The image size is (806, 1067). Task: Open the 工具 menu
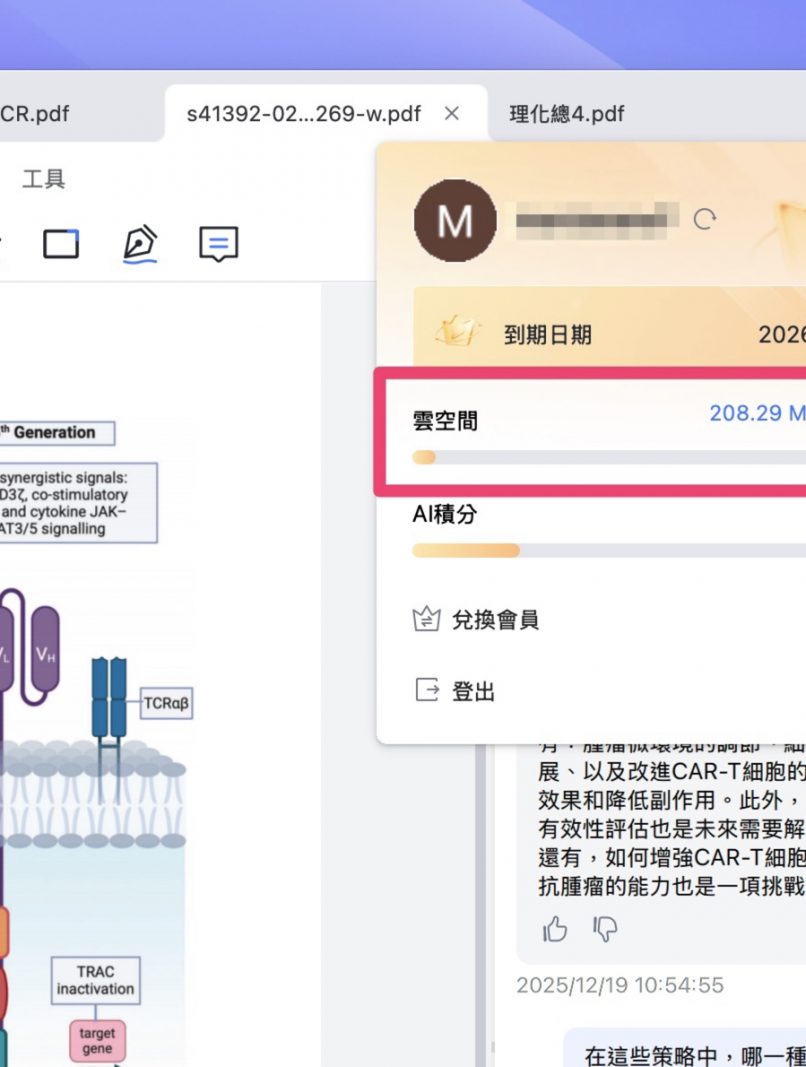(x=44, y=179)
